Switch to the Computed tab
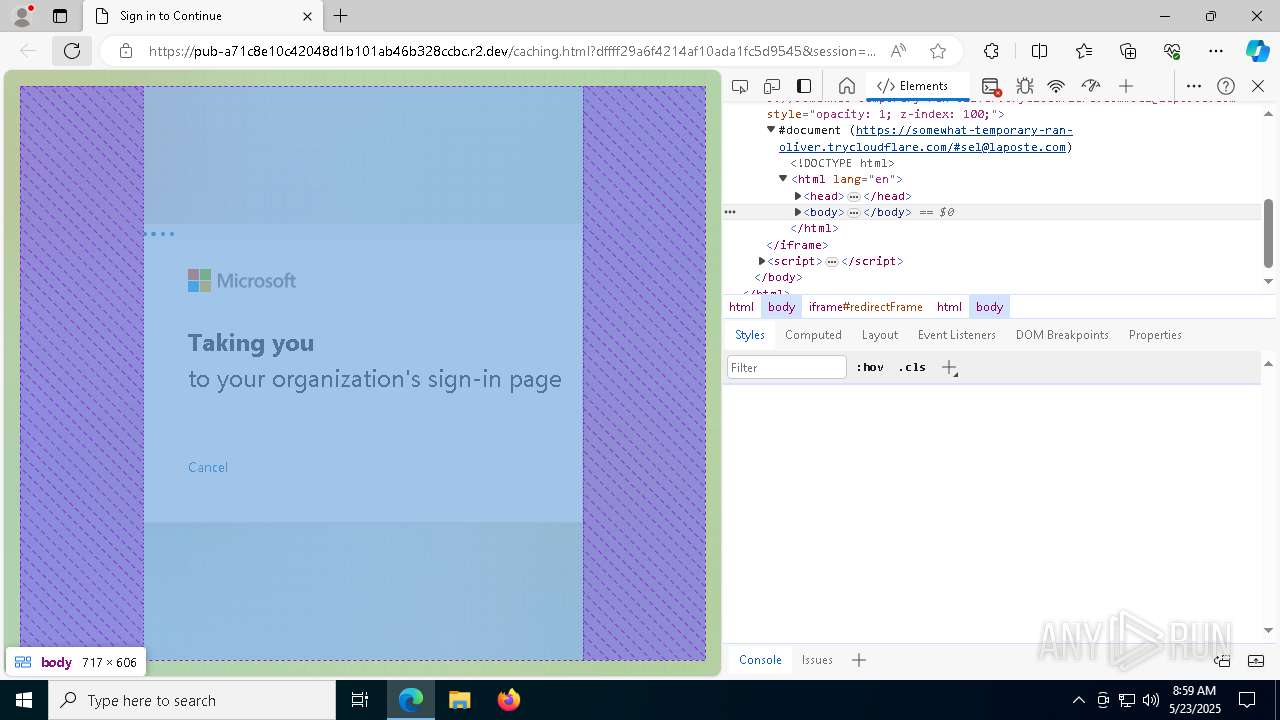Viewport: 1280px width, 720px height. 813,335
